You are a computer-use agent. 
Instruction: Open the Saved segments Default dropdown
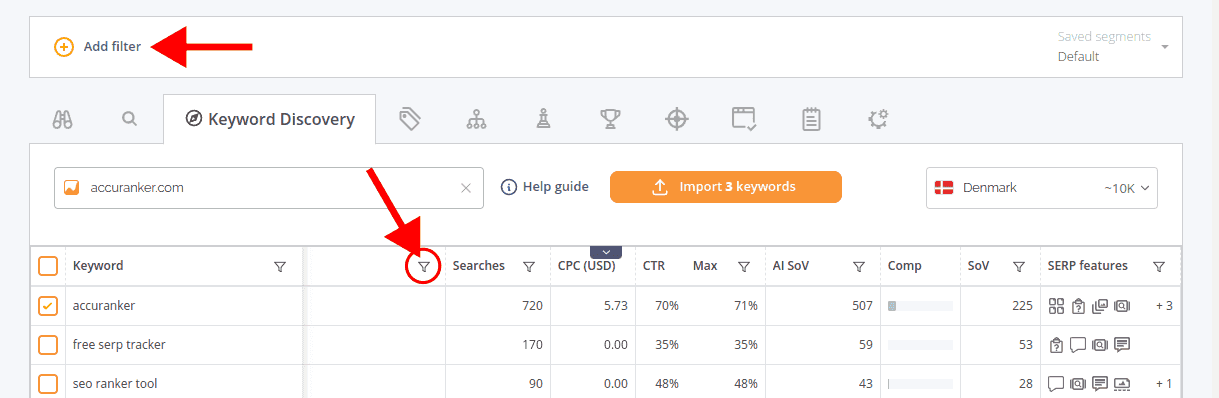click(x=1113, y=47)
